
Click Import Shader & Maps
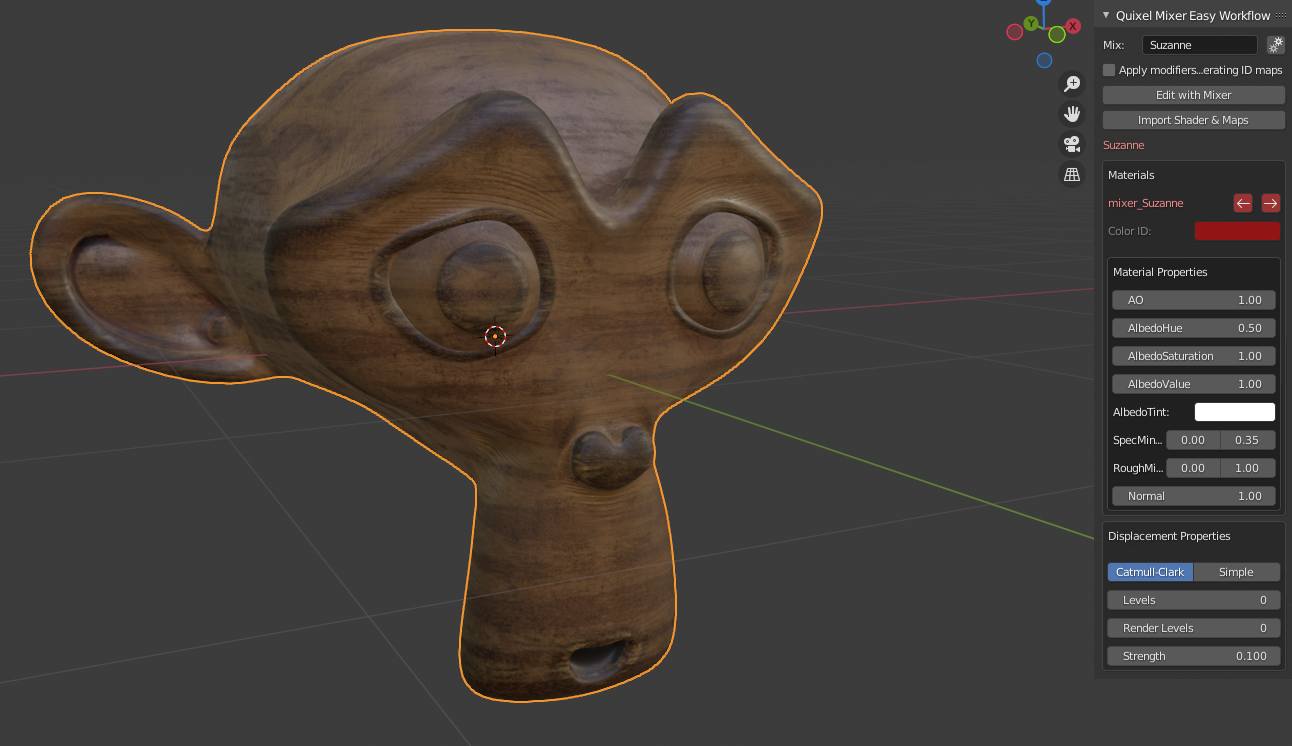[x=1194, y=120]
